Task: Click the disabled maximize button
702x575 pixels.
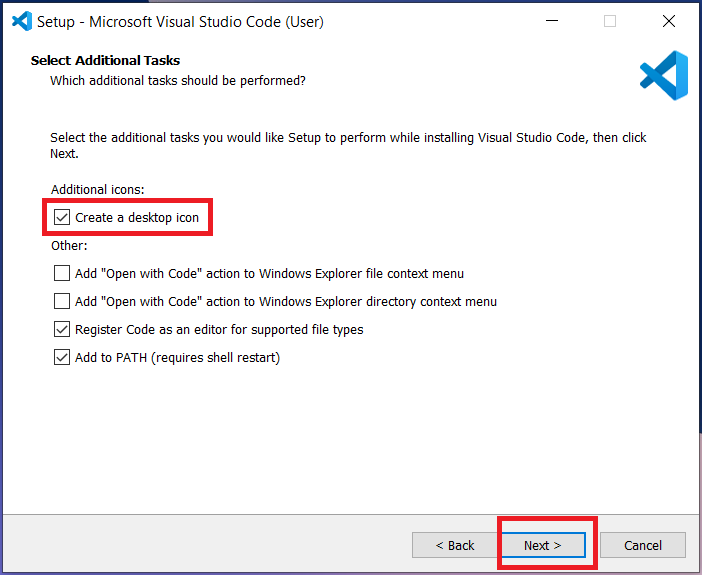Action: point(610,21)
